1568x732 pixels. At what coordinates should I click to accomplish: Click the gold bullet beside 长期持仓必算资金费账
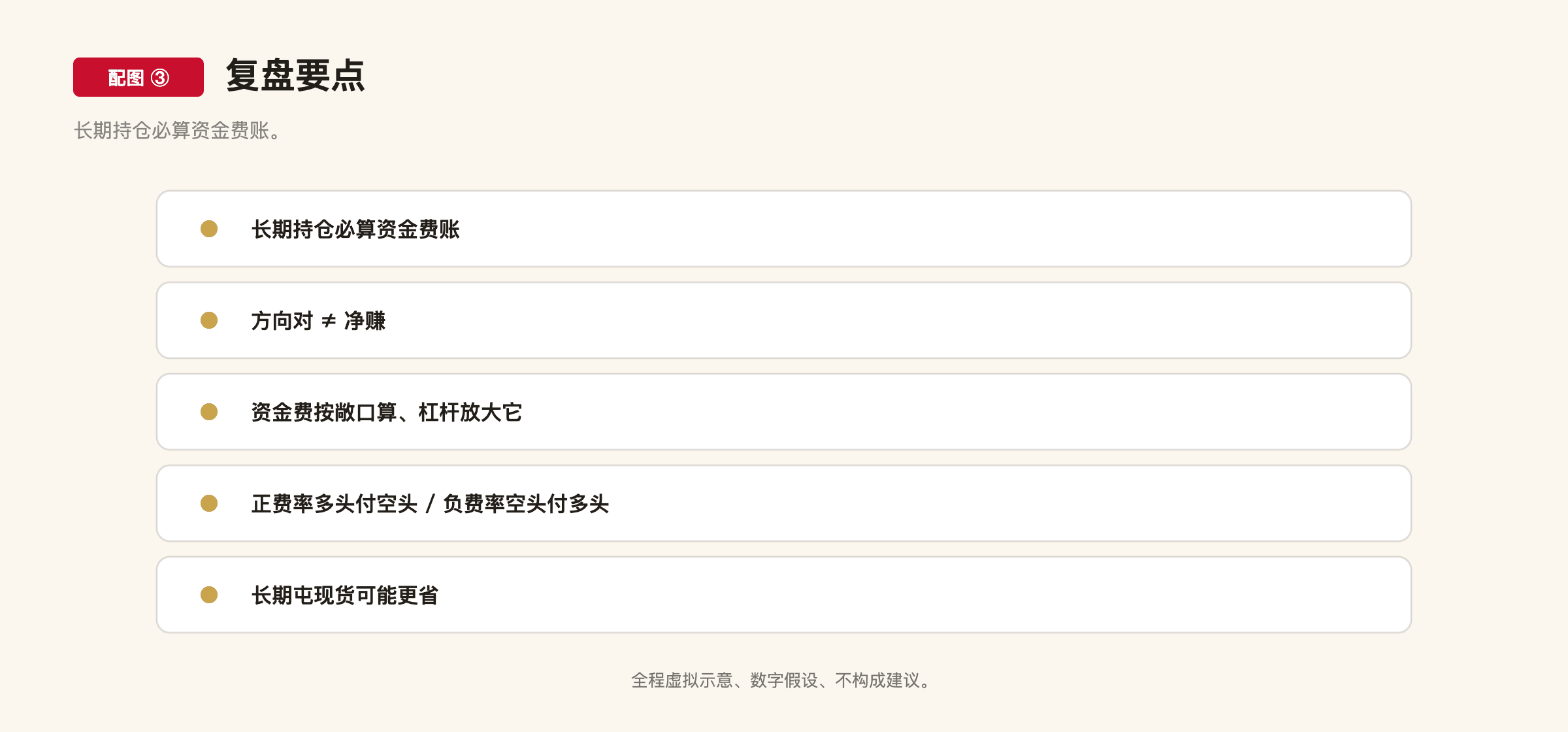click(x=209, y=229)
